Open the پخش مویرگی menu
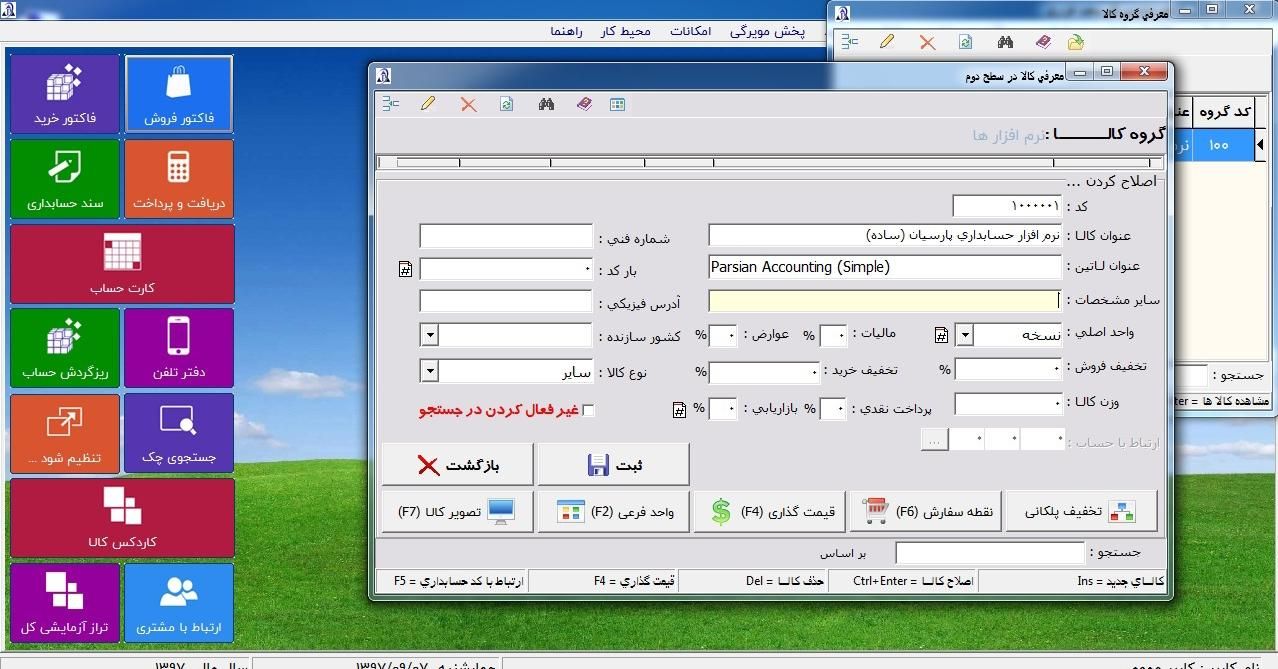Viewport: 1278px width, 669px height. (x=767, y=31)
